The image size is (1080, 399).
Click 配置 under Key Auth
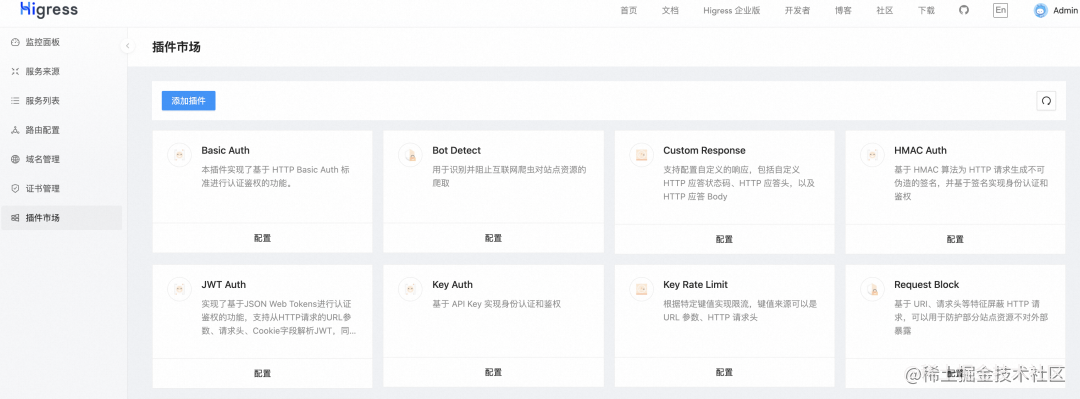493,373
